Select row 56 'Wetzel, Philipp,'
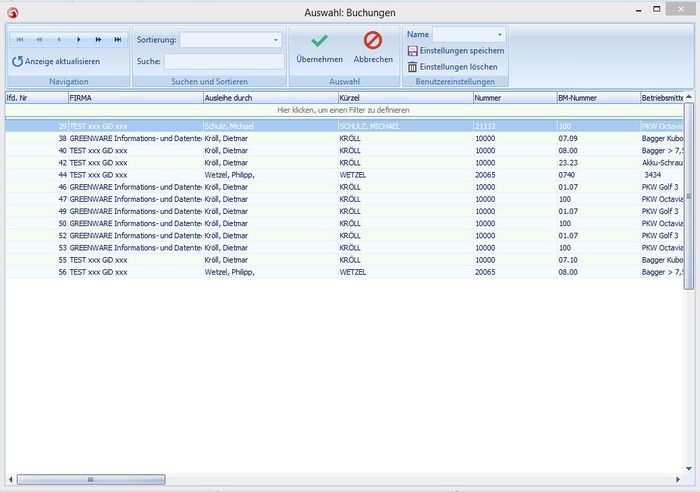This screenshot has width=700, height=492. coord(344,272)
